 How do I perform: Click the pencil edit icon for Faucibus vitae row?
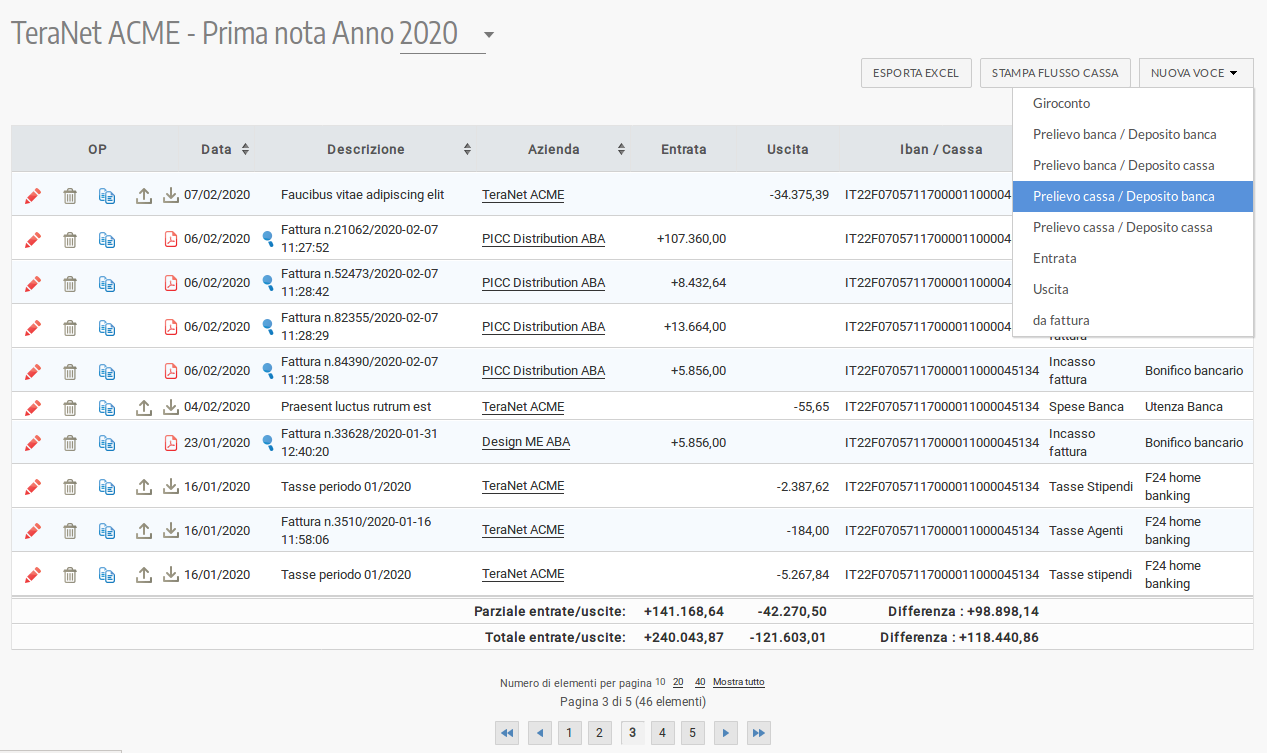(x=33, y=195)
